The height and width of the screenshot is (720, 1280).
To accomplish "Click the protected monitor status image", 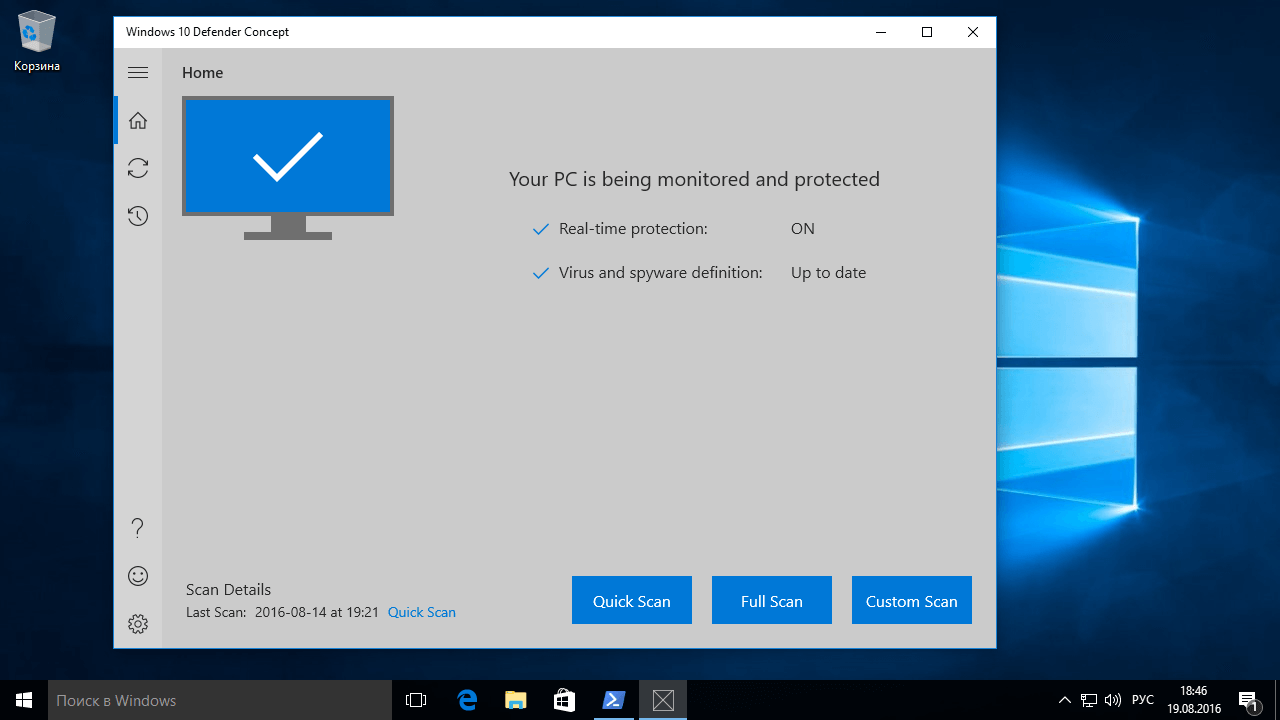I will click(x=288, y=165).
